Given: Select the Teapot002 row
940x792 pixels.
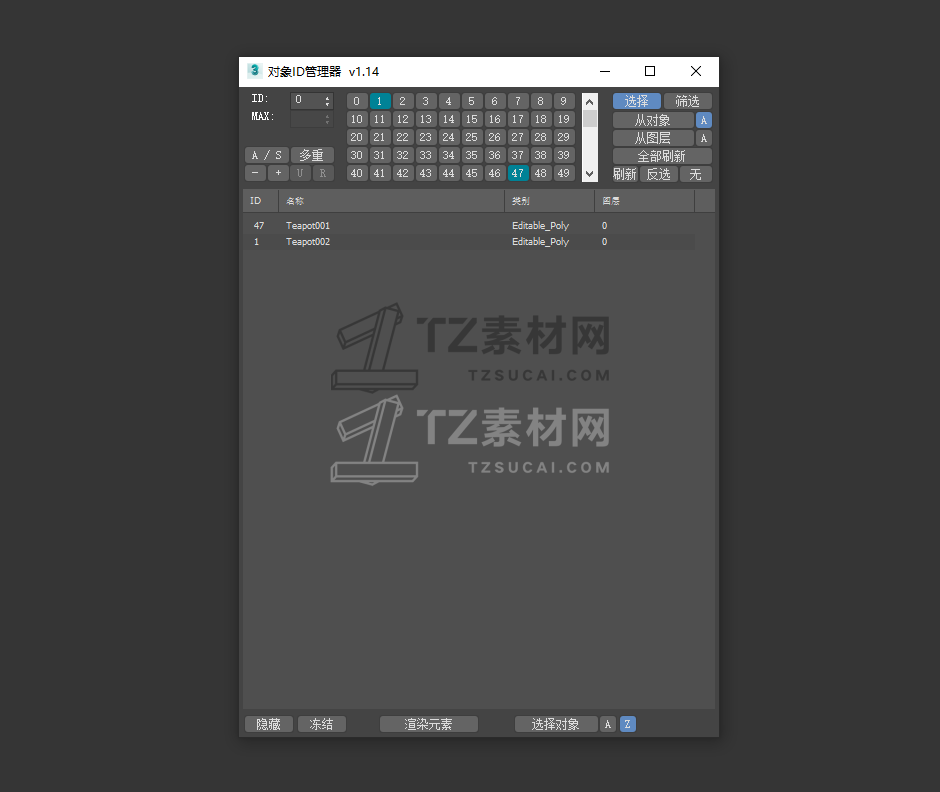Looking at the screenshot, I should point(469,242).
